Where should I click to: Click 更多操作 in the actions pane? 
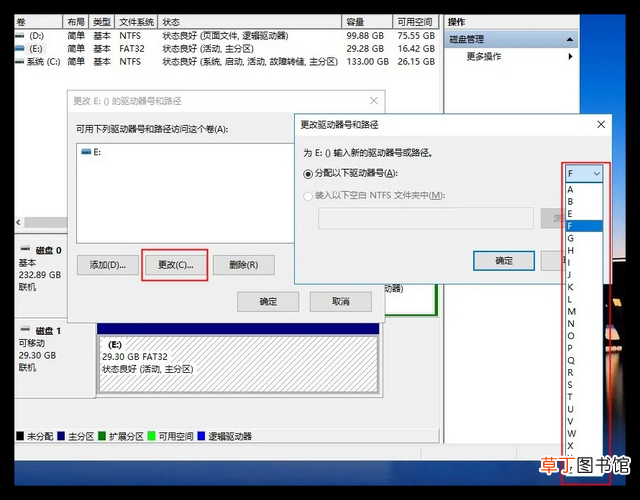click(x=484, y=56)
